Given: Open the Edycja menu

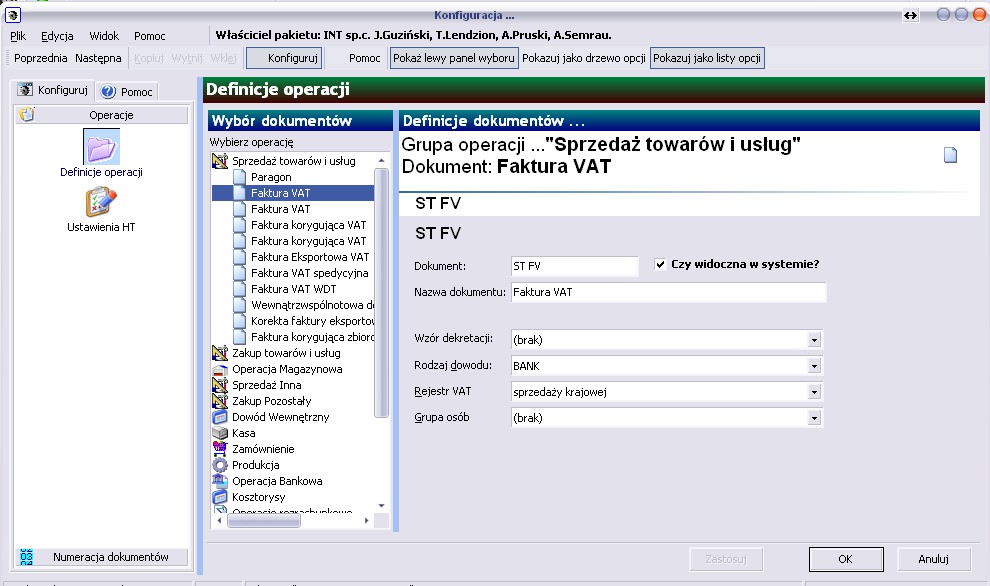Looking at the screenshot, I should (x=57, y=36).
